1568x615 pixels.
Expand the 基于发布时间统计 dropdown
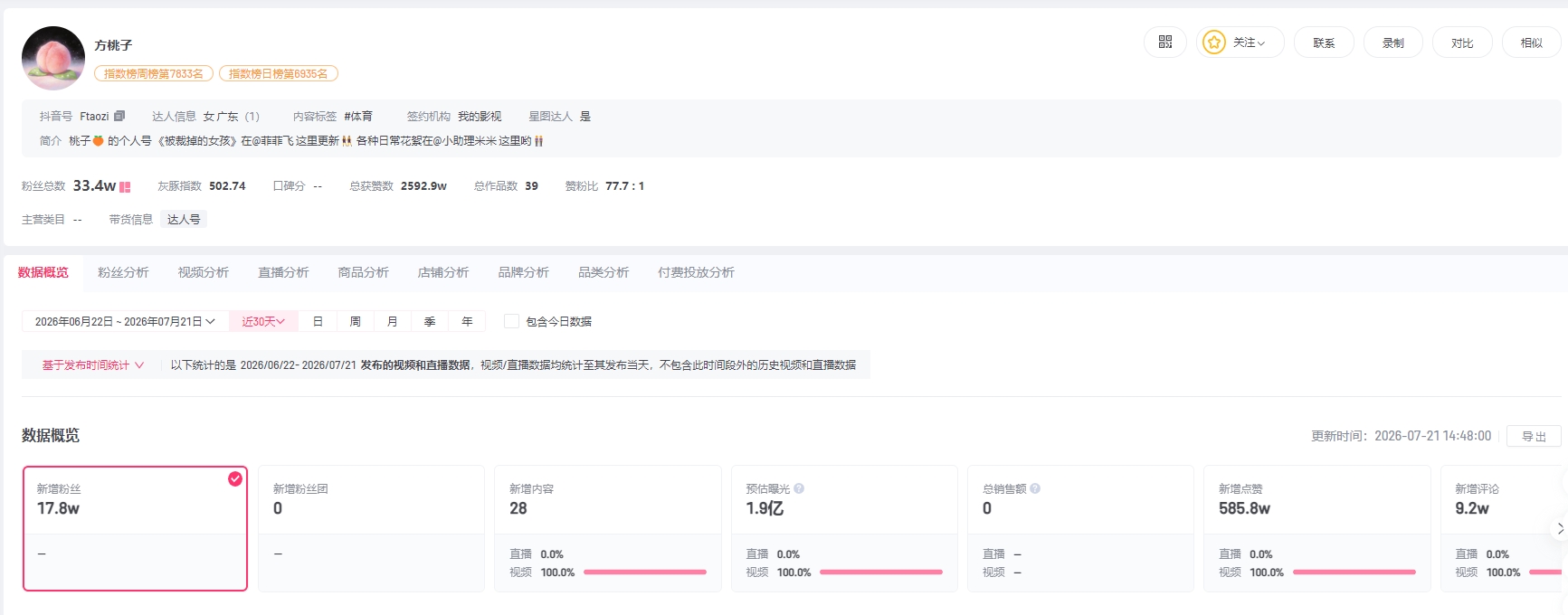click(x=92, y=365)
